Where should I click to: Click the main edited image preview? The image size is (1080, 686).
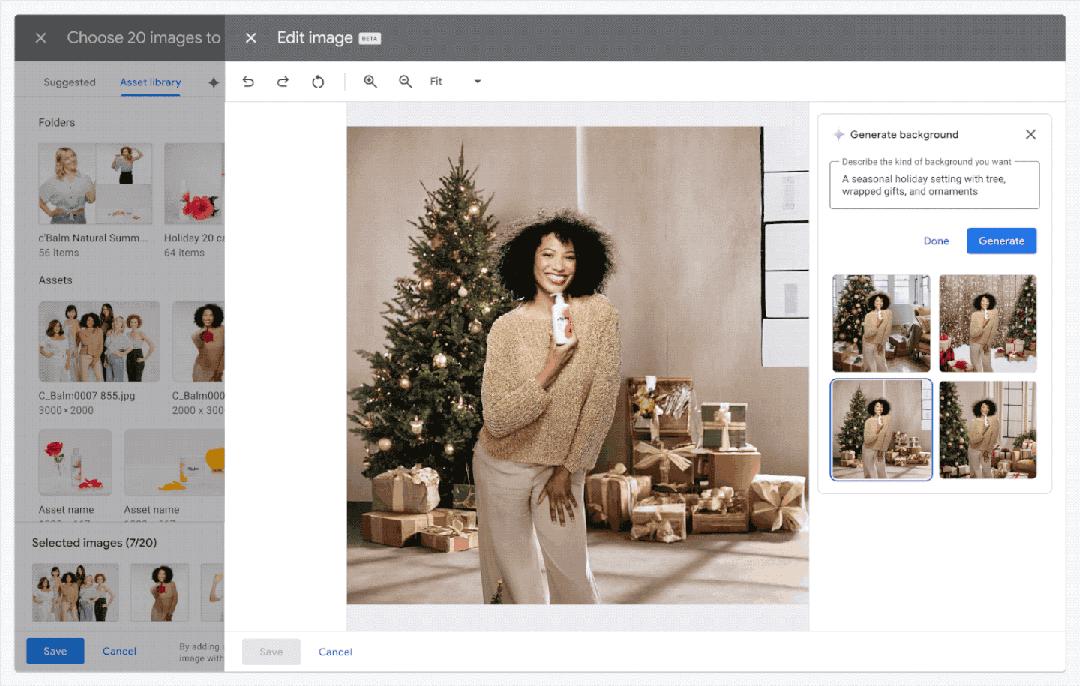pos(577,365)
